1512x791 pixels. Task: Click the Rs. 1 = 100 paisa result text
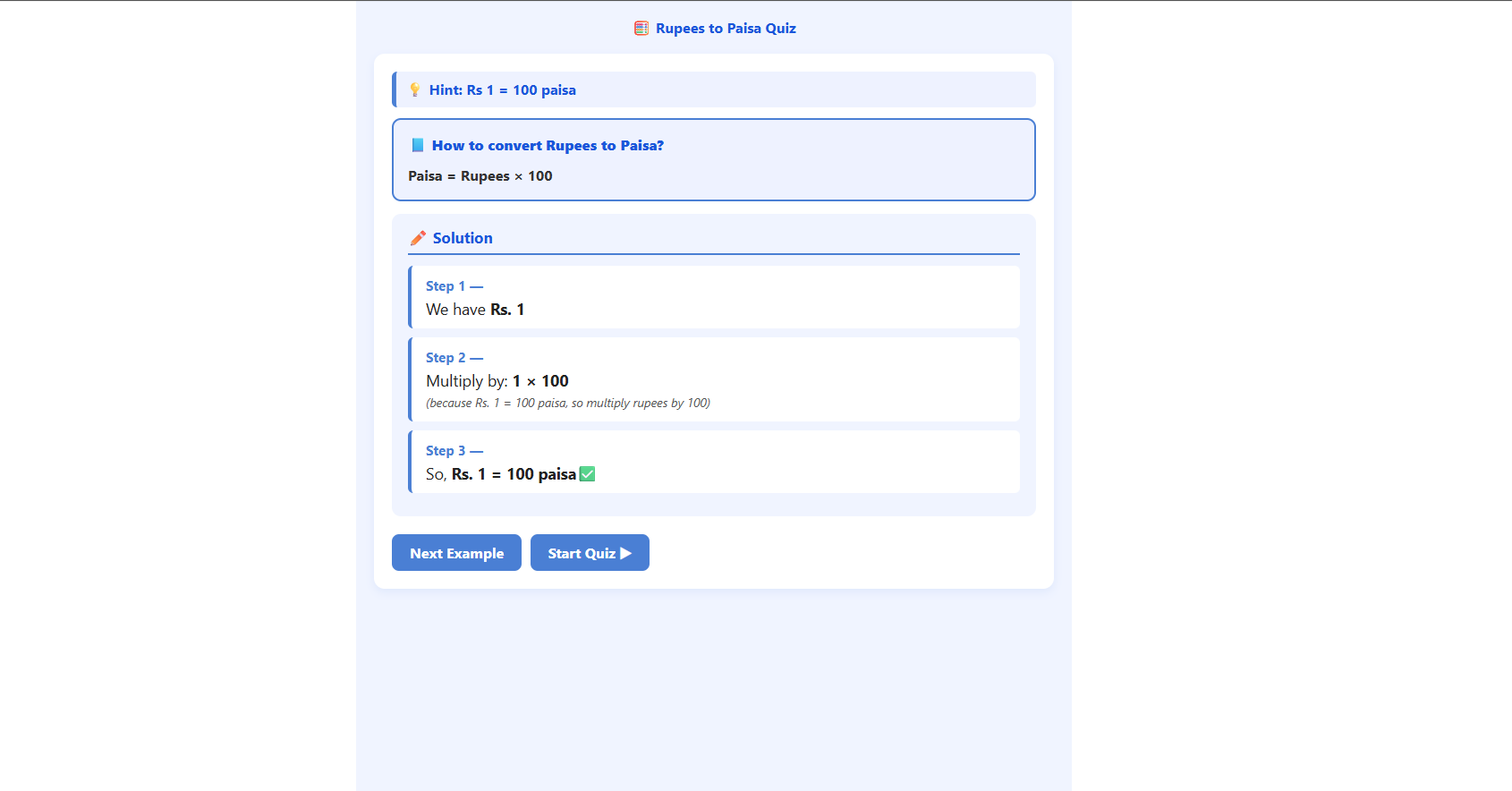point(514,474)
